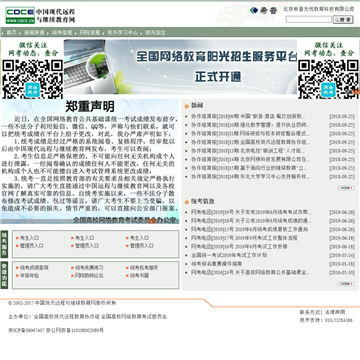Image resolution: width=360 pixels, height=360 pixels.
Task: Open the 新闻快递 navigation item
Action: point(34,33)
